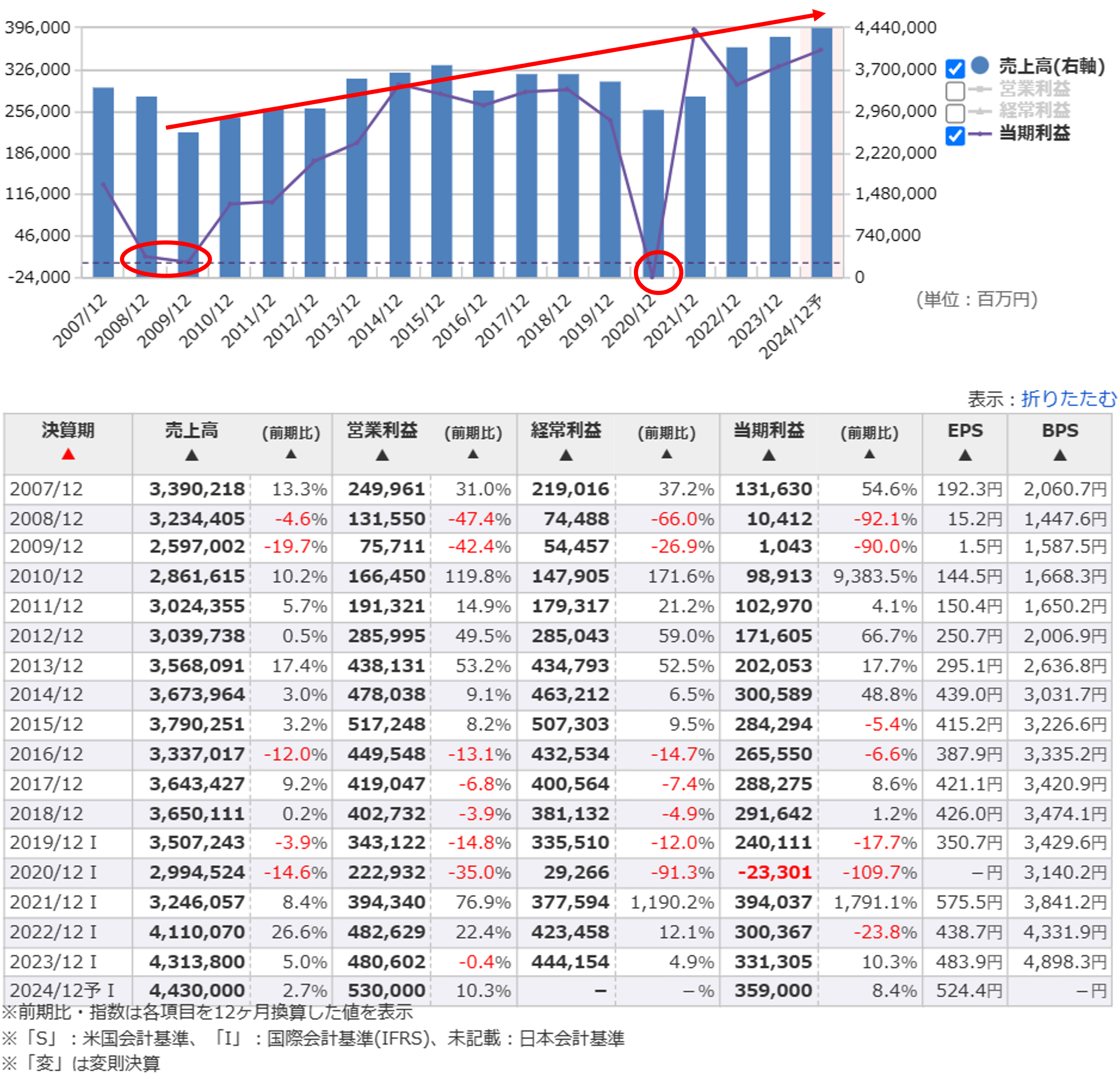Uncheck the 当期利益 series checkbox
The height and width of the screenshot is (1075, 1120).
point(955,135)
